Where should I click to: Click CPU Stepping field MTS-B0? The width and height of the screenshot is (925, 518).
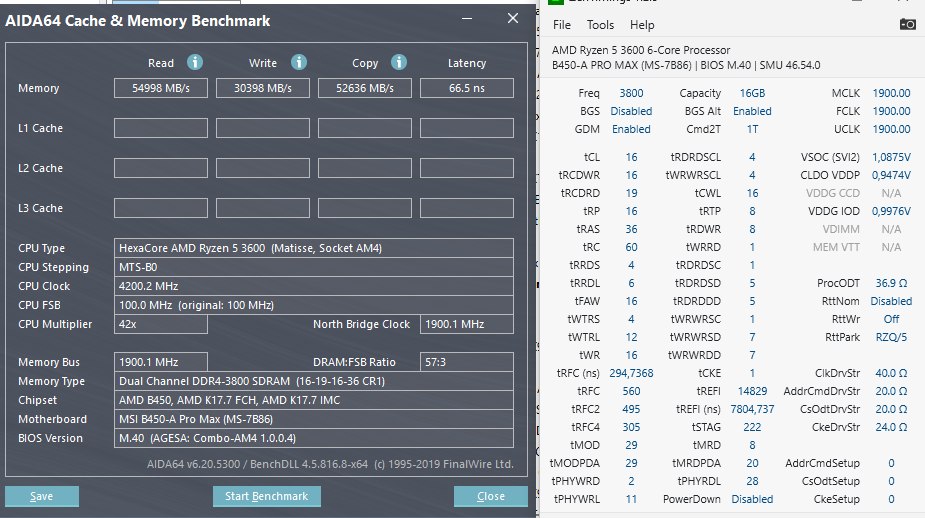click(314, 267)
